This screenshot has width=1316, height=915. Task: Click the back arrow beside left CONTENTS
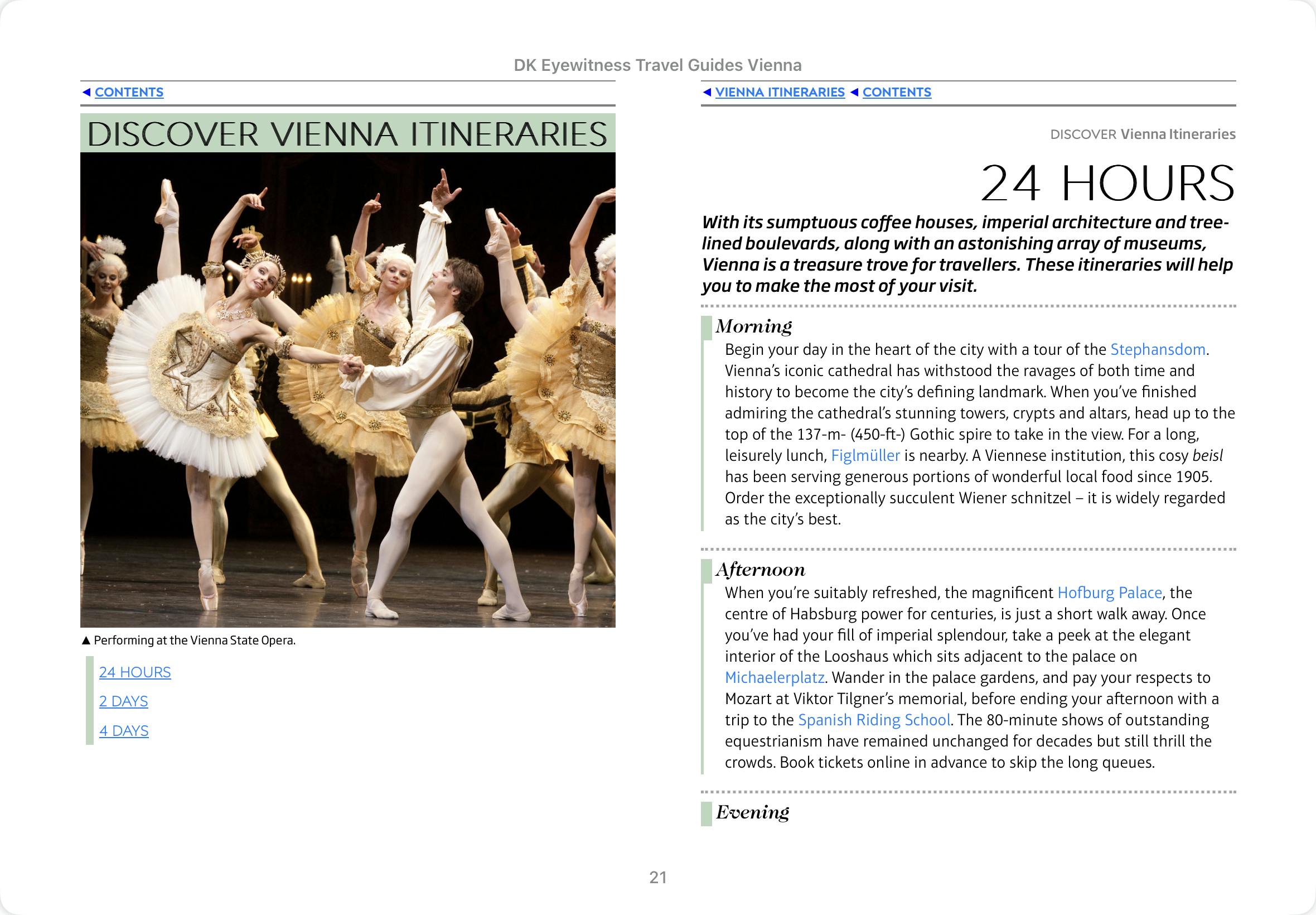pos(86,92)
